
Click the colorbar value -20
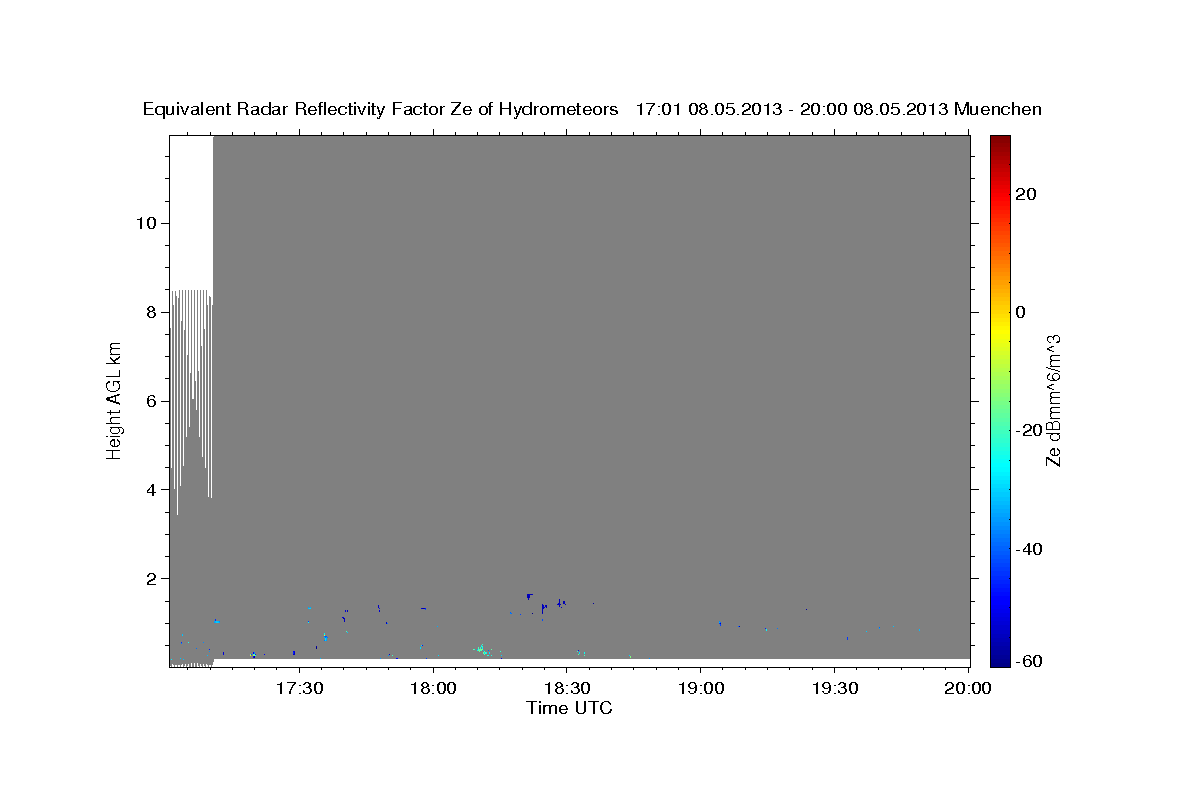(x=1027, y=430)
